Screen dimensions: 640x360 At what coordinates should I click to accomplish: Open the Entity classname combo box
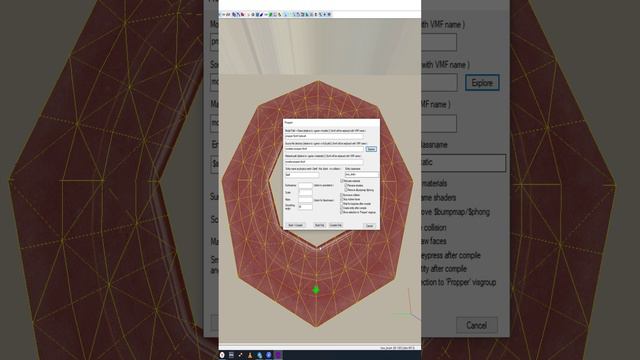(x=362, y=175)
